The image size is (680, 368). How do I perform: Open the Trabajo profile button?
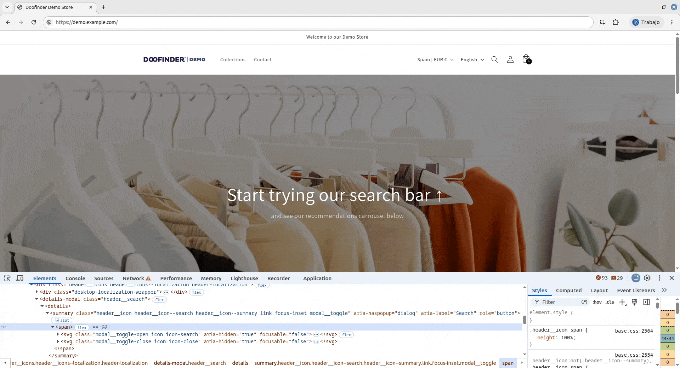tap(646, 22)
